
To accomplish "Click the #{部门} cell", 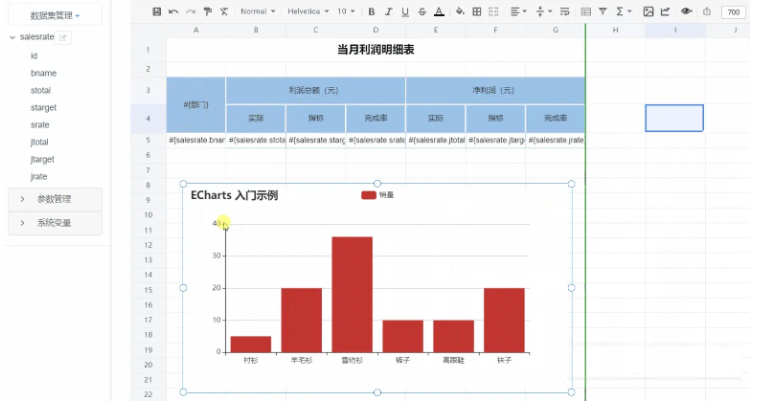I will pyautogui.click(x=196, y=105).
